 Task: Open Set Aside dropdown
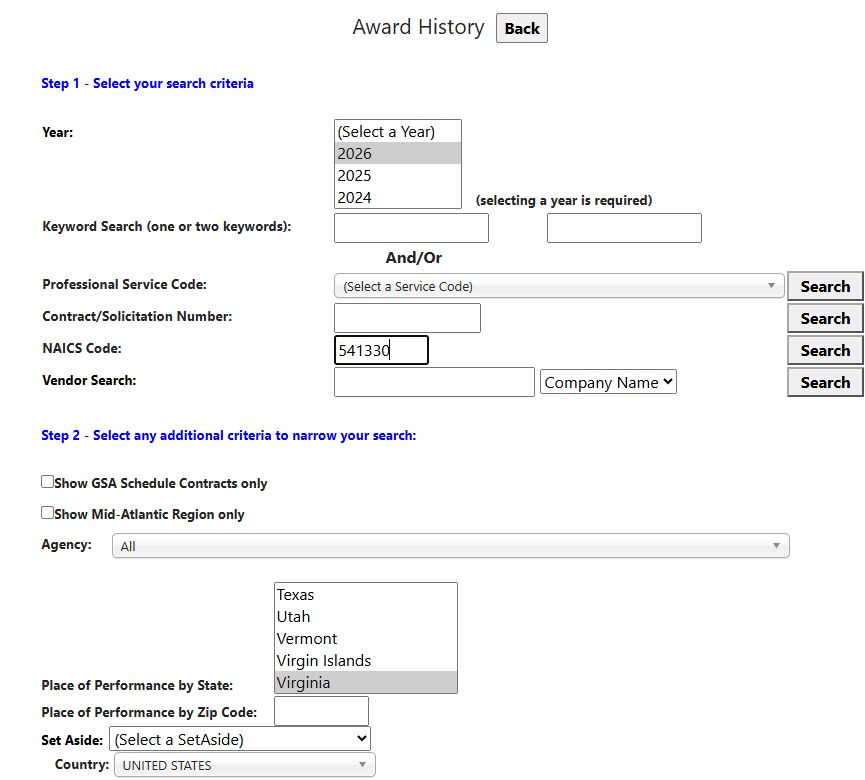click(240, 739)
